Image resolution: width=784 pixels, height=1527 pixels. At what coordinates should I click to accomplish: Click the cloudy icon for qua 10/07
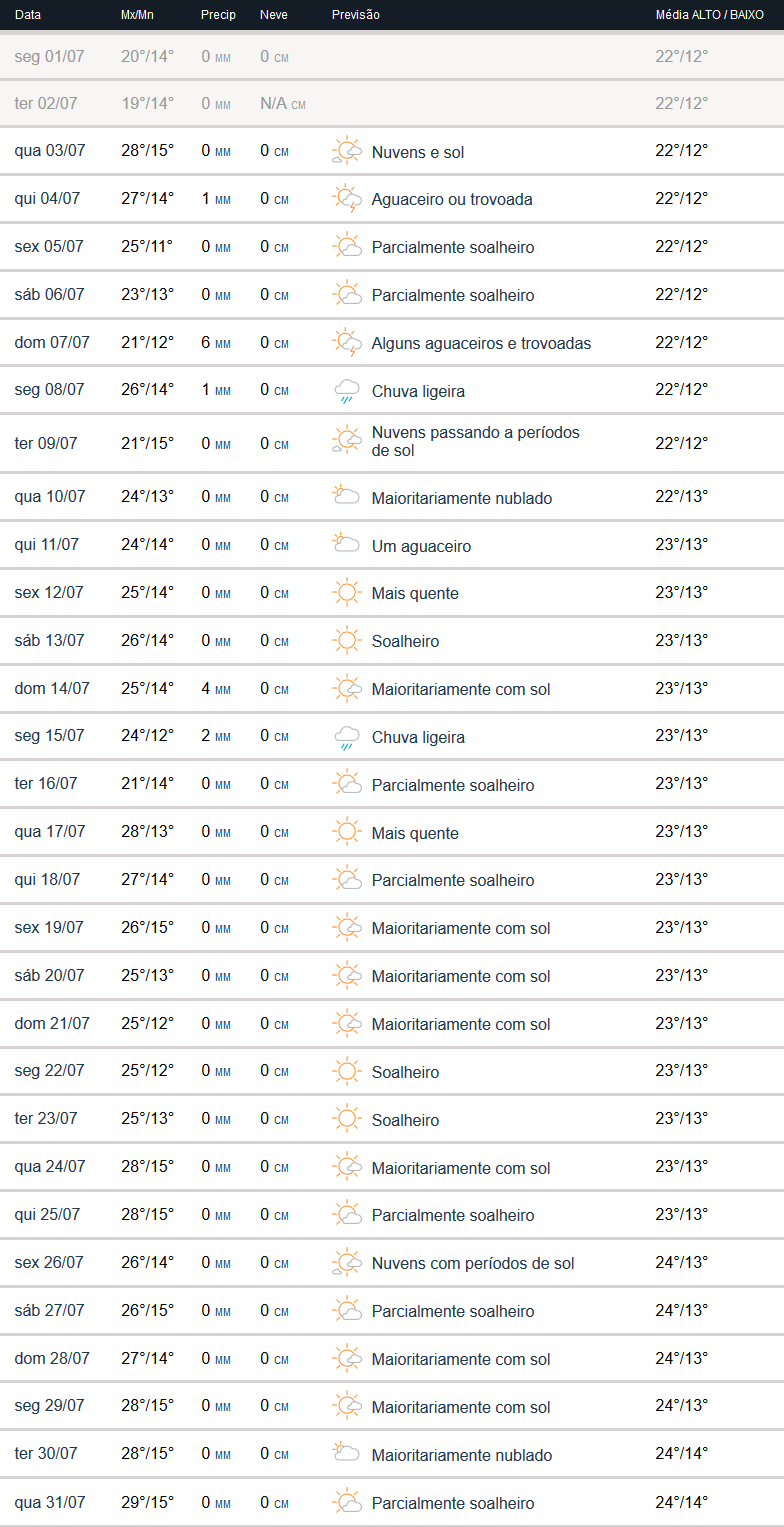tap(346, 497)
